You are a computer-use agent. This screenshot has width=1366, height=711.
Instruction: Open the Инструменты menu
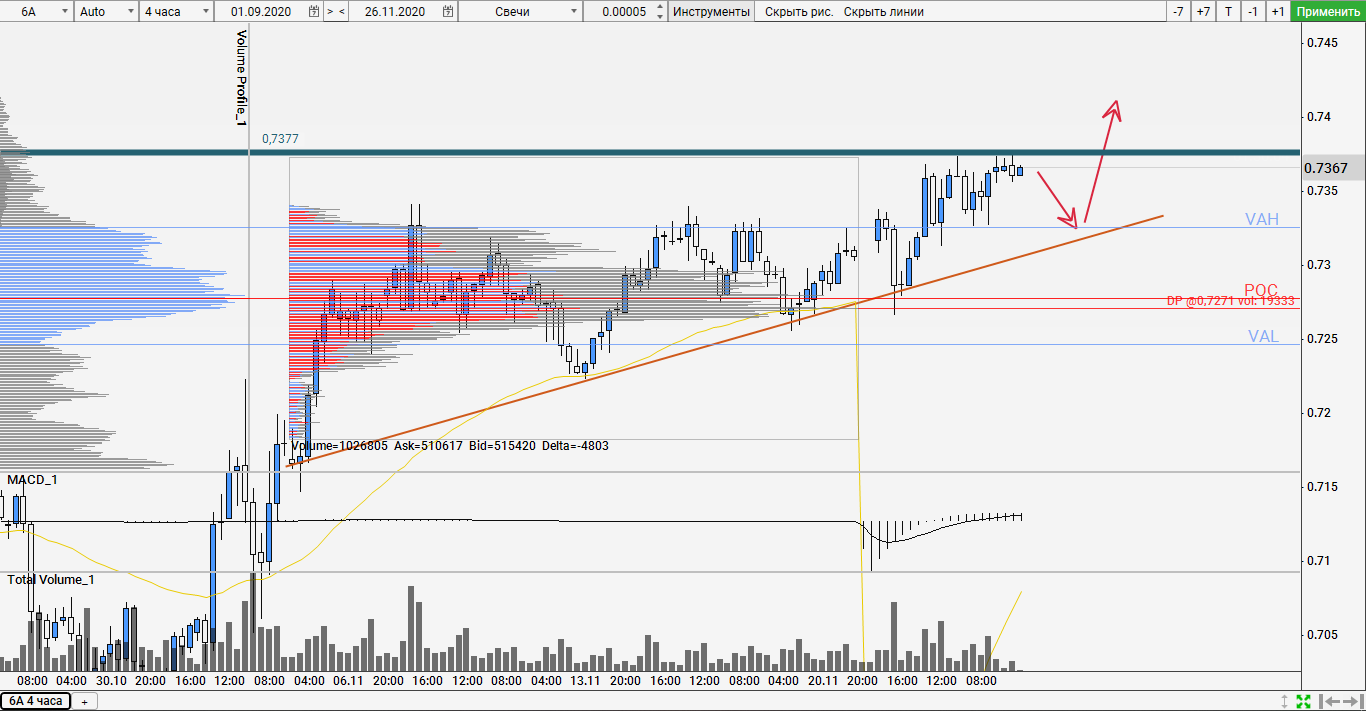tap(711, 12)
